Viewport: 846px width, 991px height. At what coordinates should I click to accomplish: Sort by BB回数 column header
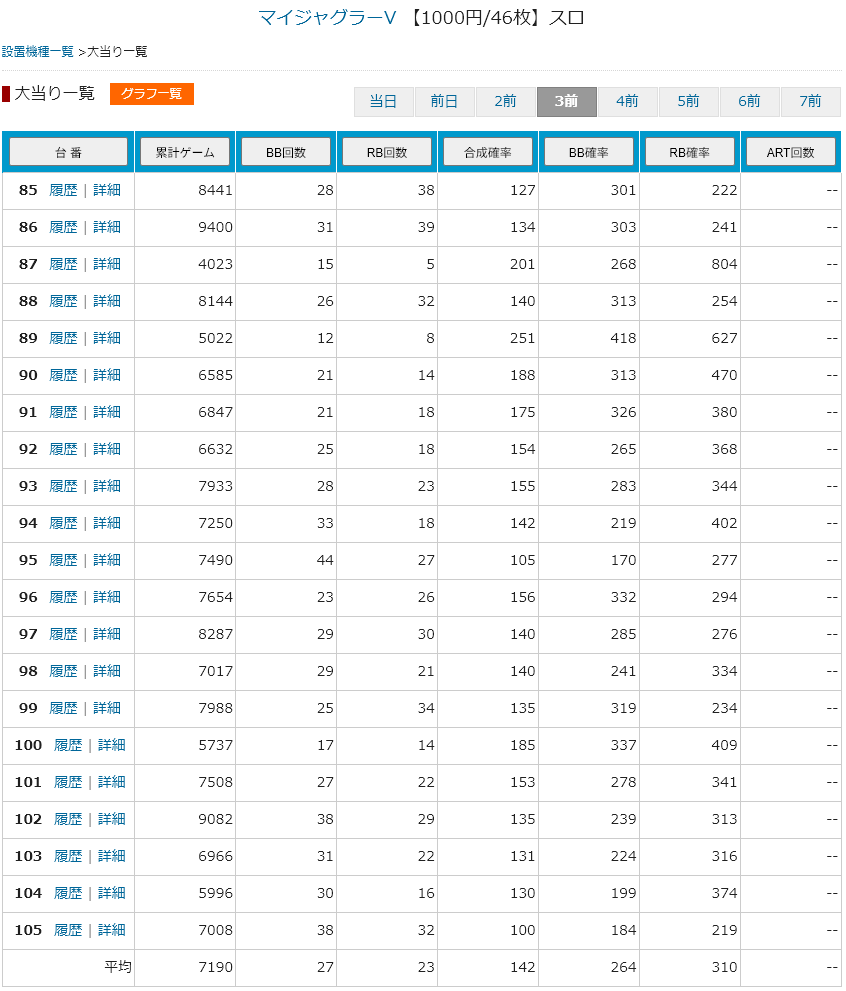(x=286, y=152)
